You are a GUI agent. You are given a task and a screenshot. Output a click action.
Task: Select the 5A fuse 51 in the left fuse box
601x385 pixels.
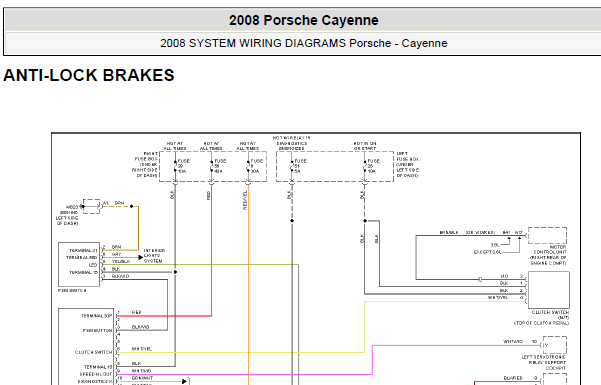(297, 166)
